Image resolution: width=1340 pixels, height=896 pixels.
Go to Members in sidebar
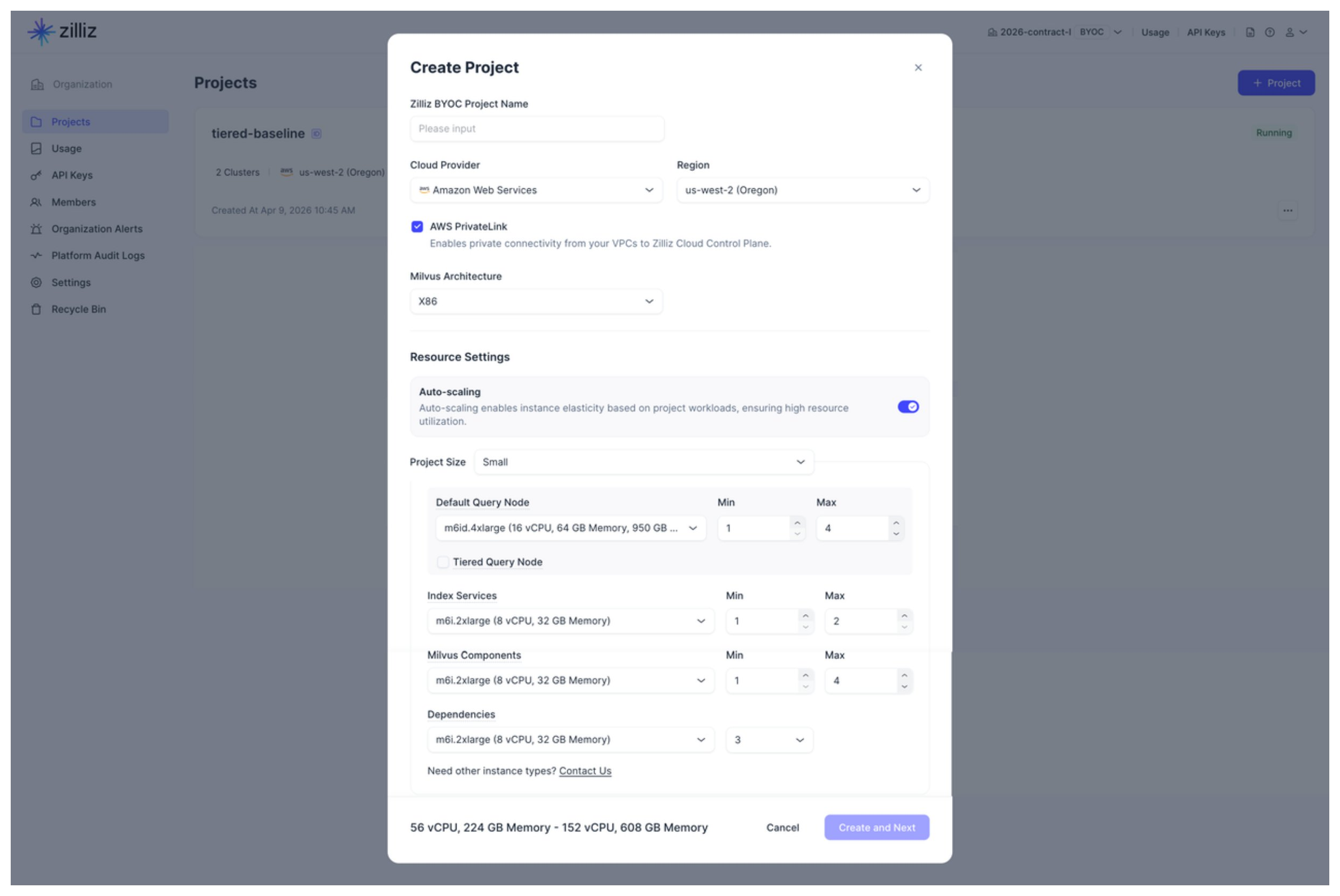click(x=73, y=202)
